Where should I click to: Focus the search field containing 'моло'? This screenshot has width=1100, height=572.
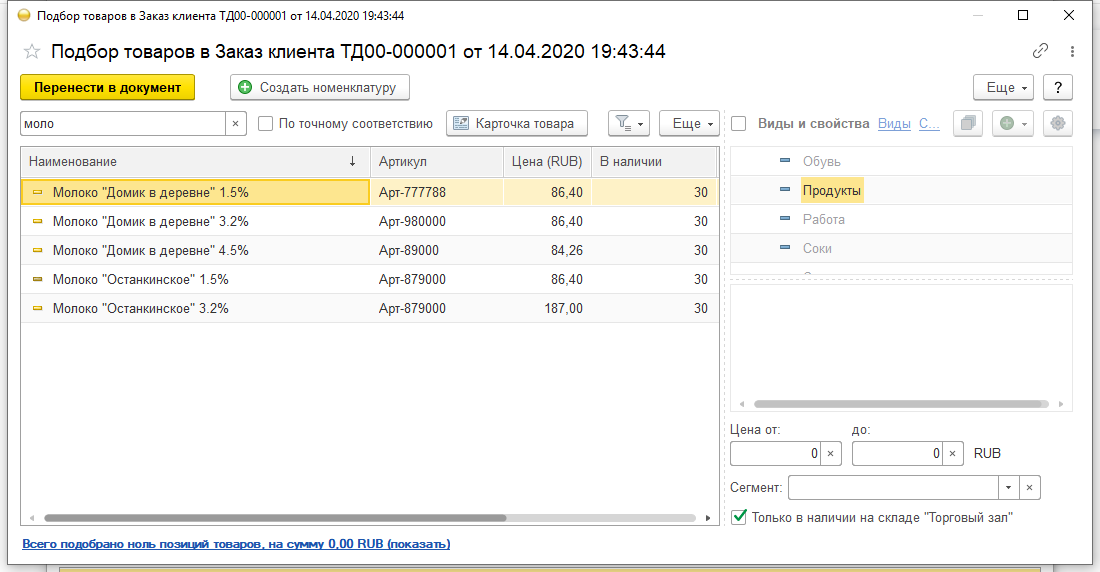(123, 124)
